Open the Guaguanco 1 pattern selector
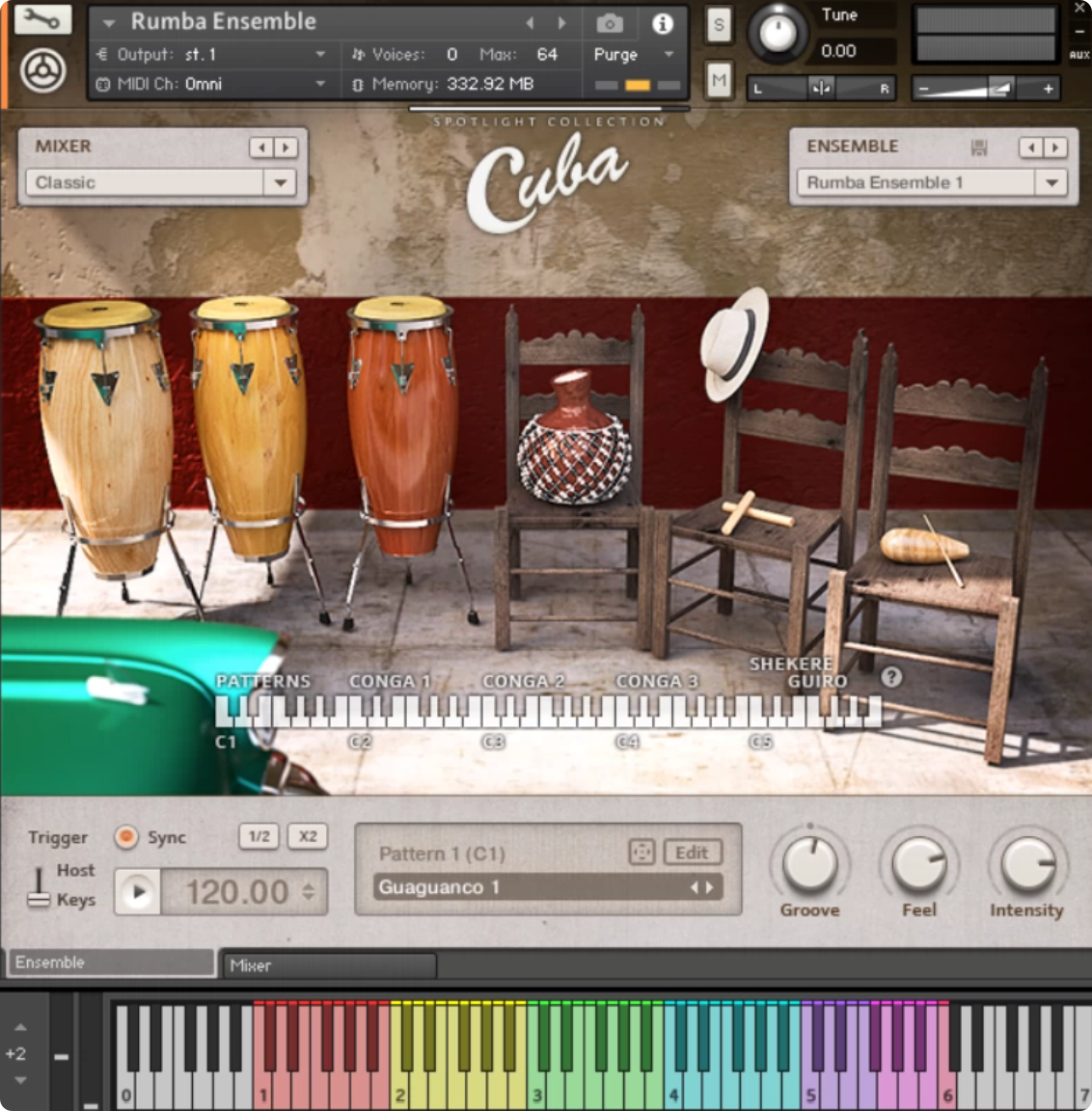This screenshot has height=1111, width=1092. pos(548,887)
